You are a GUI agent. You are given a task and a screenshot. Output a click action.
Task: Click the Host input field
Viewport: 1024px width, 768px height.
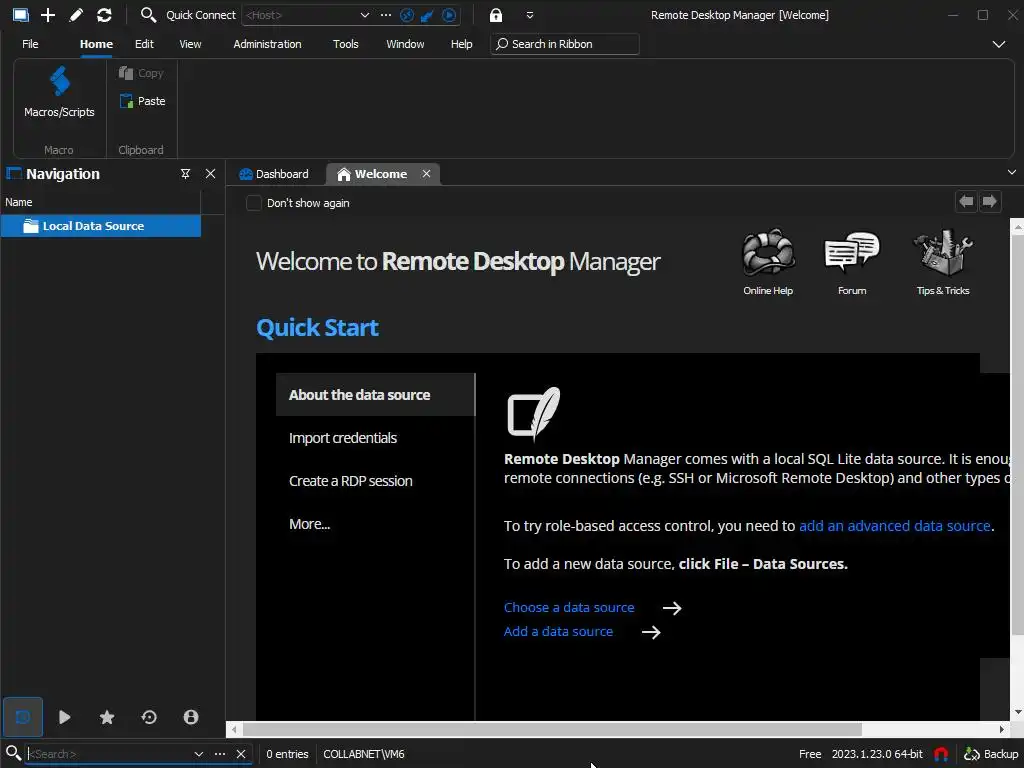coord(300,15)
